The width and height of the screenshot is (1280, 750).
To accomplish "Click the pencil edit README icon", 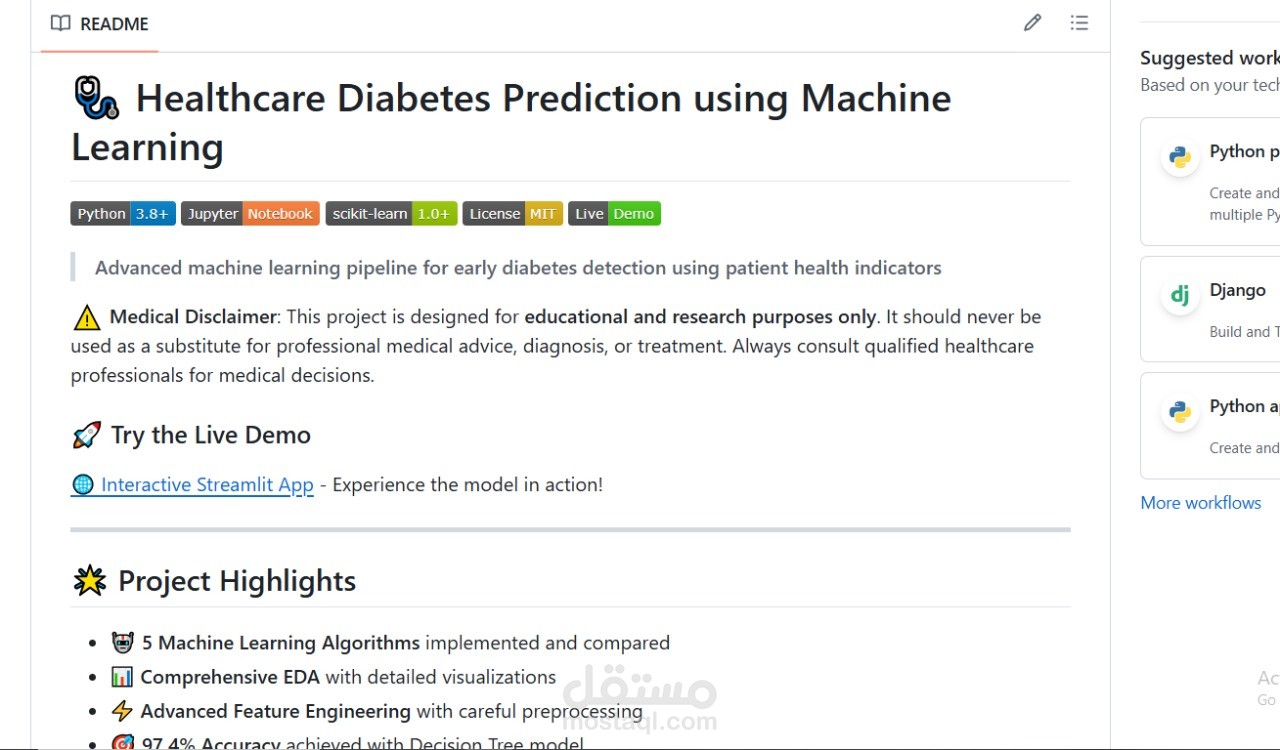I will [x=1033, y=23].
